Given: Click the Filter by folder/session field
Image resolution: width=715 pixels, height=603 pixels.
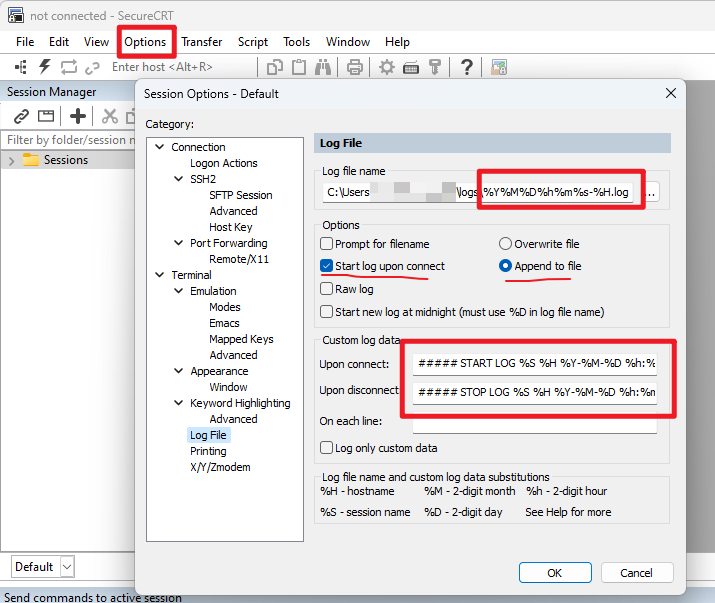Looking at the screenshot, I should point(69,140).
